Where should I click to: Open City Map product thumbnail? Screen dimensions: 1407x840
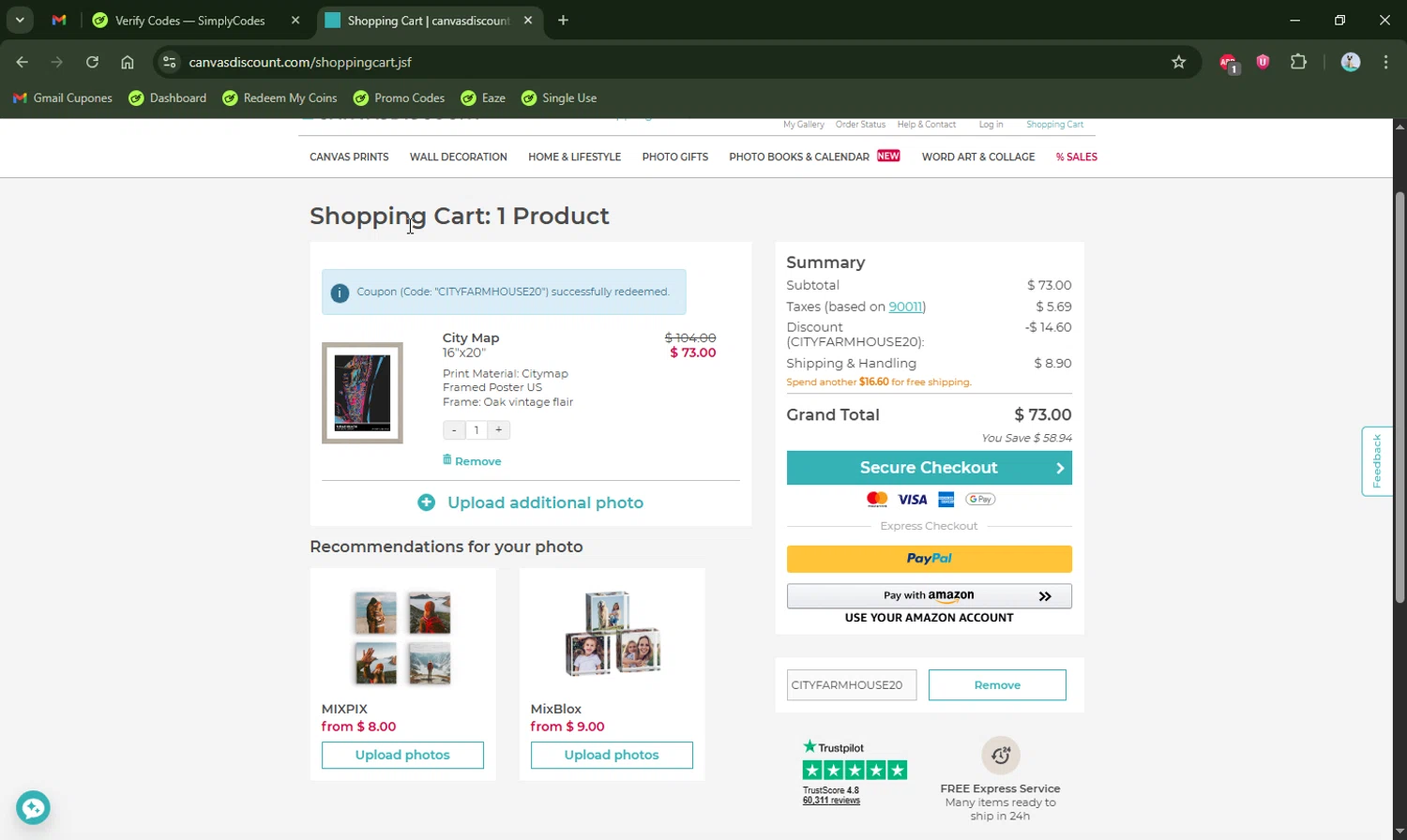[x=362, y=393]
